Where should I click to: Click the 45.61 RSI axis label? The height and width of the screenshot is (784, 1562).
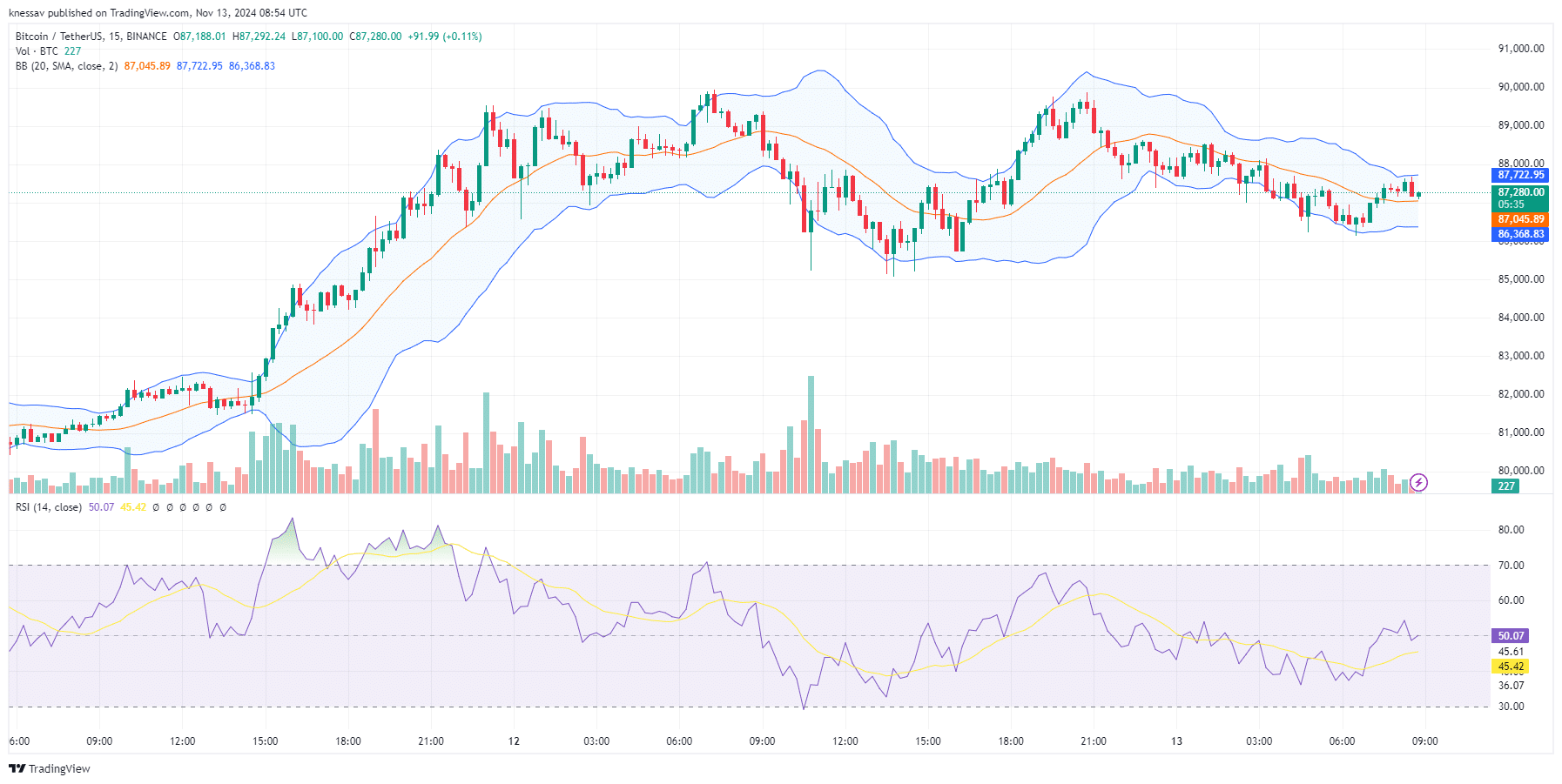(x=1511, y=652)
